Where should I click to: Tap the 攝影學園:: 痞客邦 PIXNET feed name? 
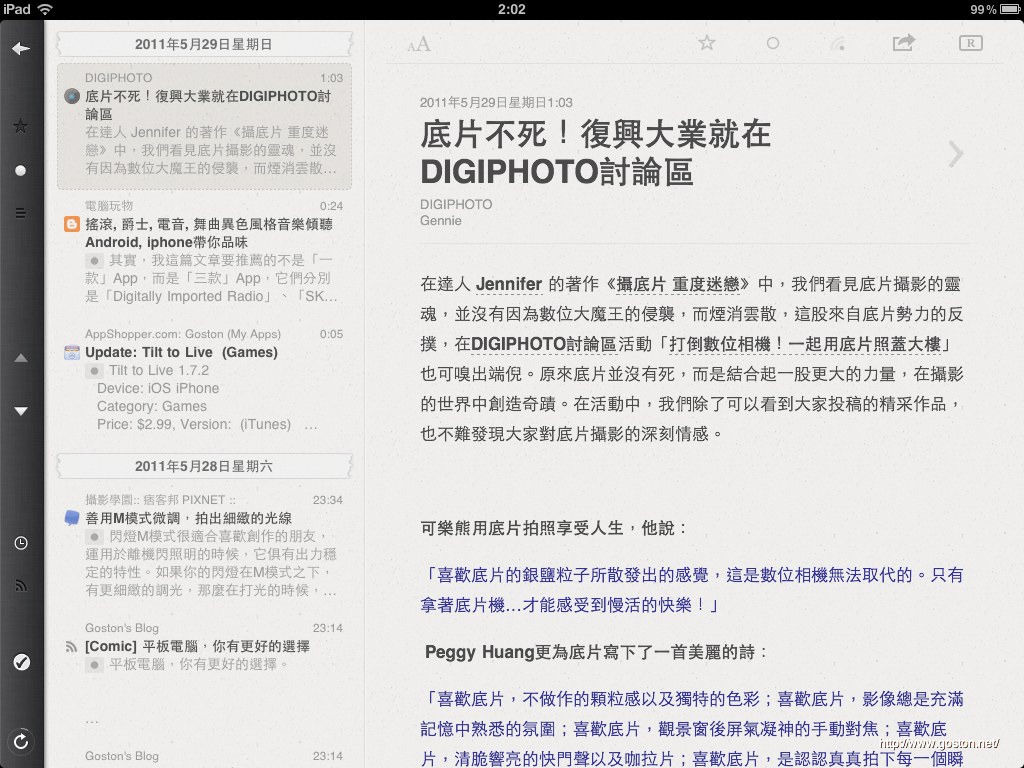(x=160, y=500)
